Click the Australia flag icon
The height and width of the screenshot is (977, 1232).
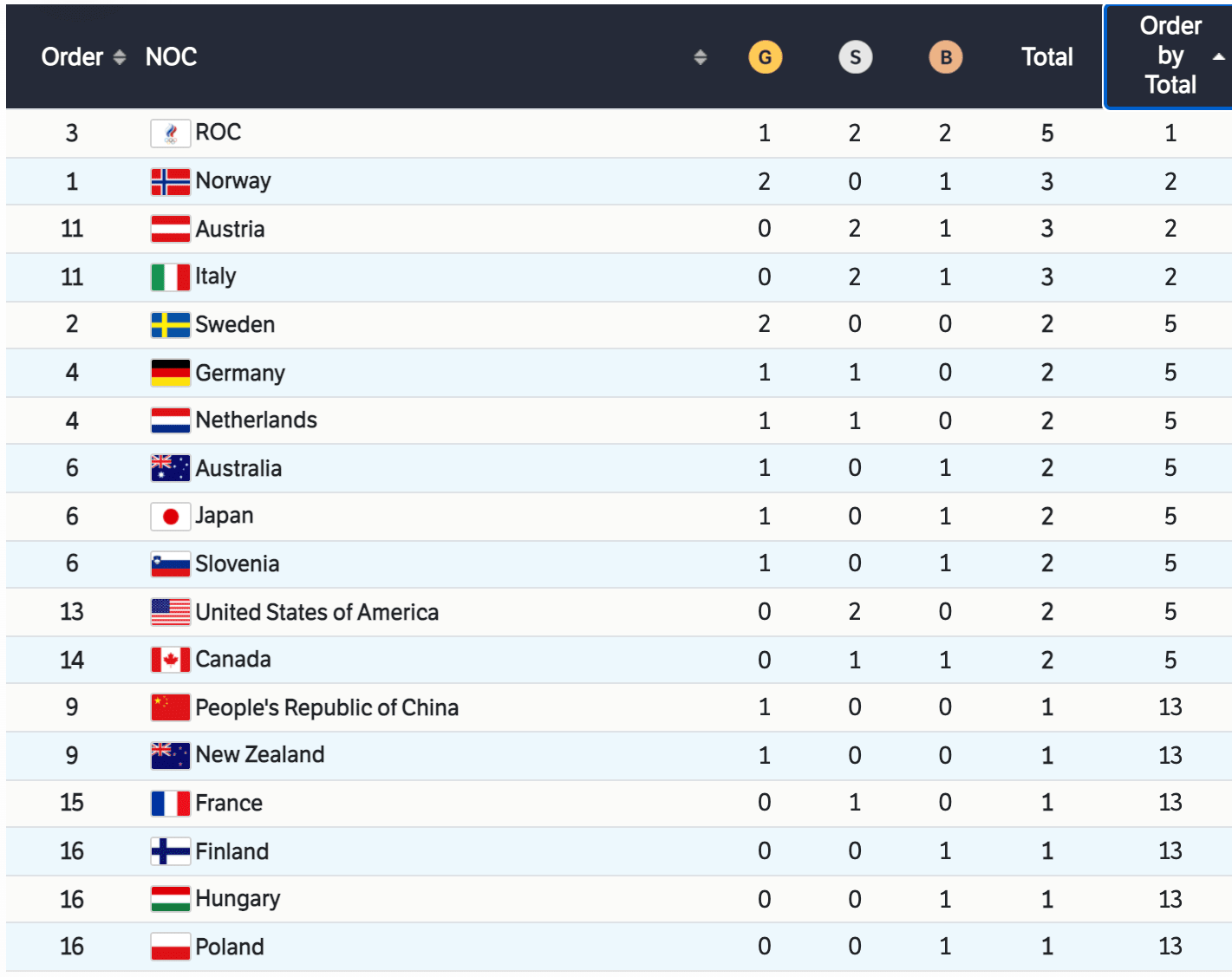170,468
